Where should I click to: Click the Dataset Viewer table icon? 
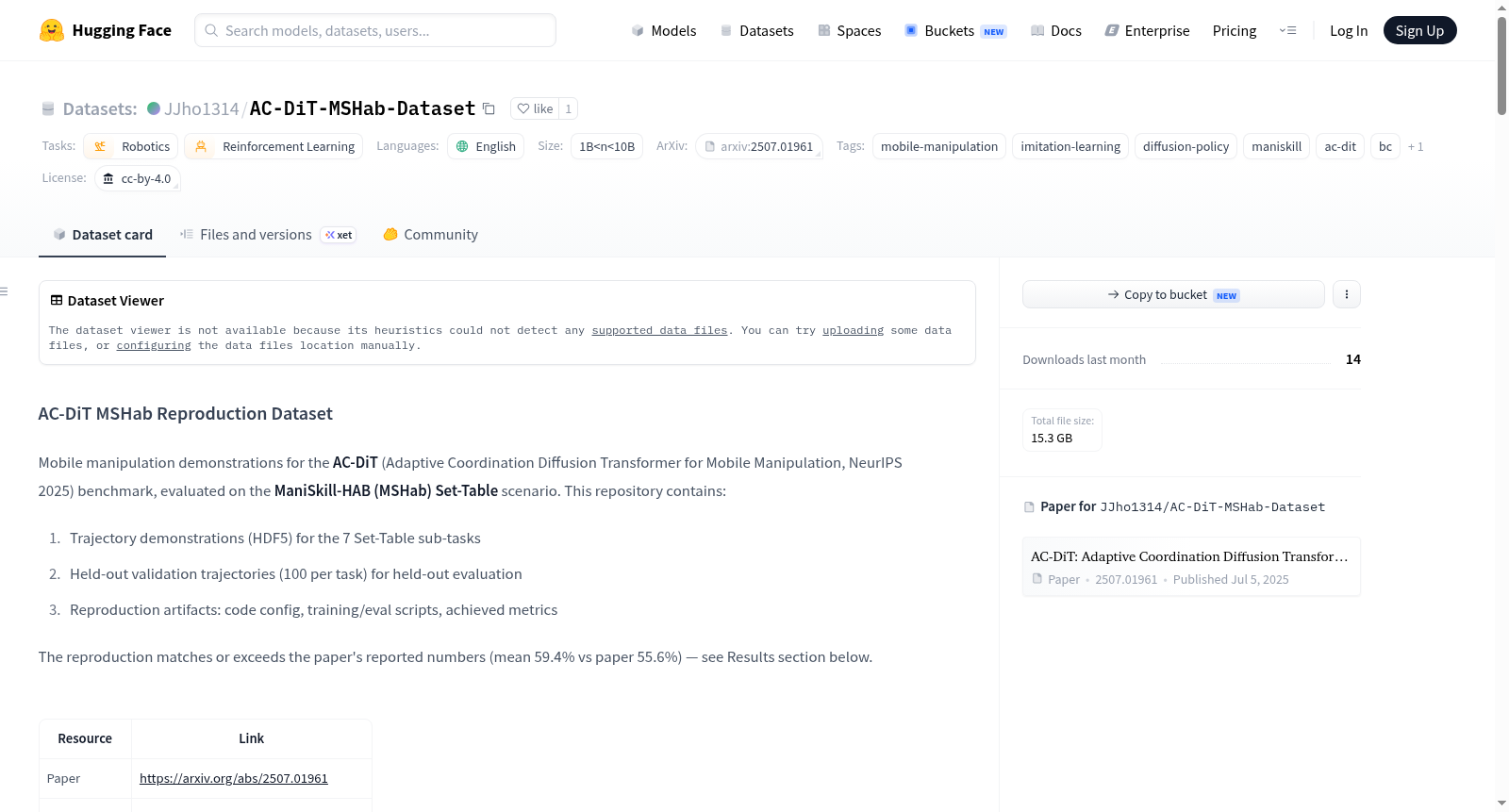click(x=57, y=300)
